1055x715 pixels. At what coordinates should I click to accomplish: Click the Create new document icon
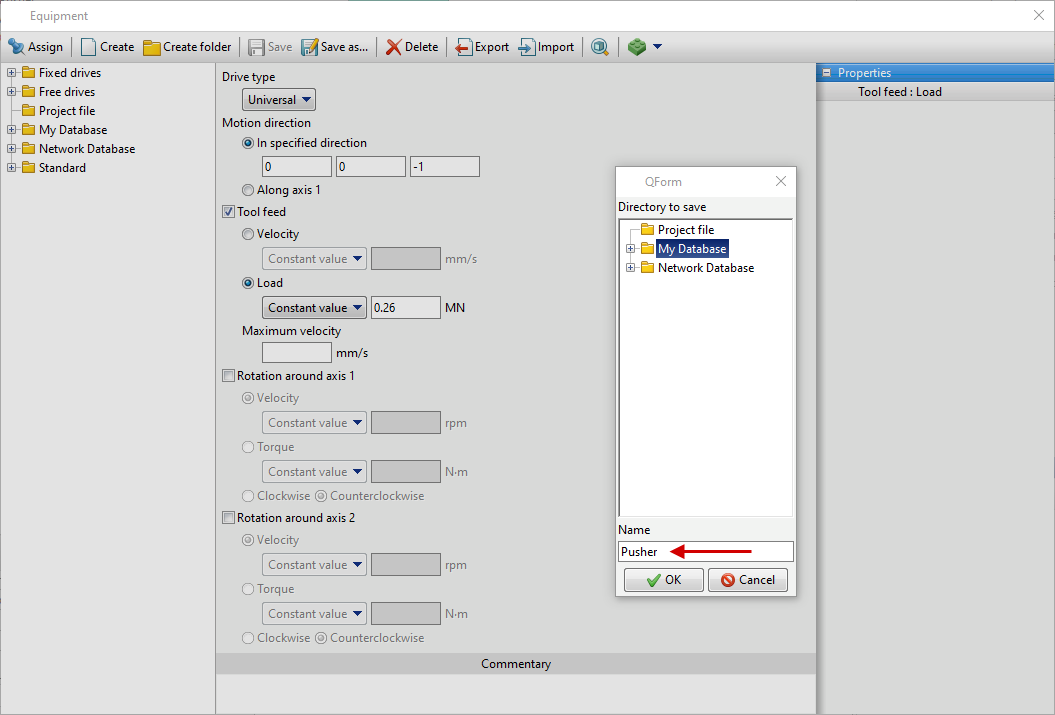[89, 47]
